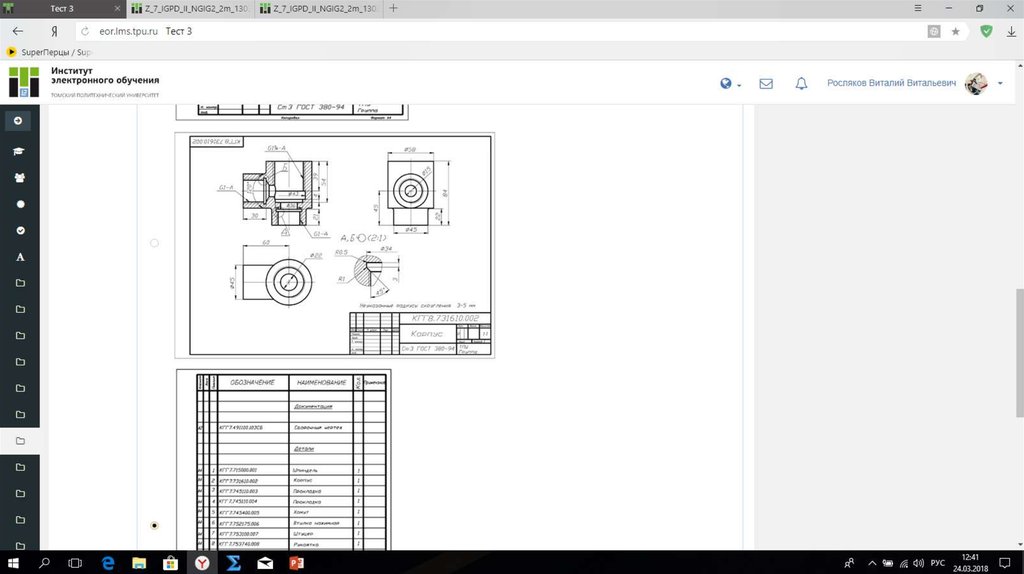The height and width of the screenshot is (574, 1024).
Task: Click the scrollbar down arrow
Action: pos(1019,545)
